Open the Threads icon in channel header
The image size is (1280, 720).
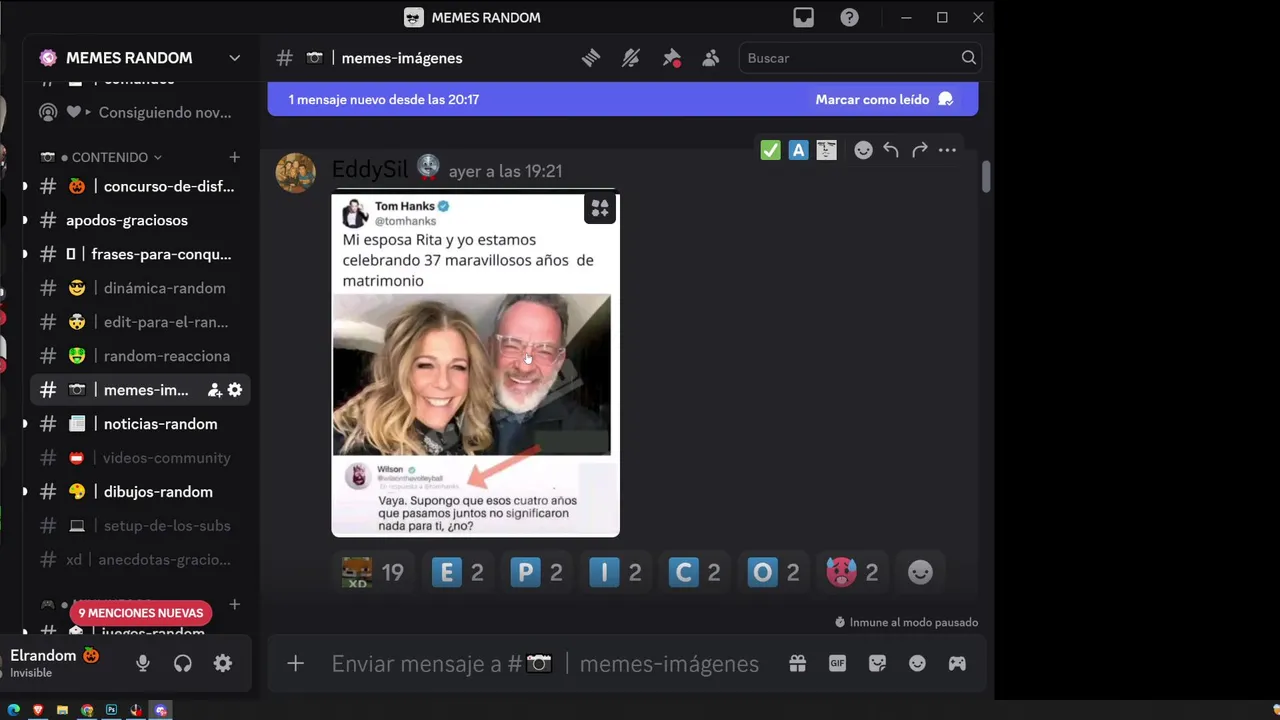pyautogui.click(x=591, y=58)
